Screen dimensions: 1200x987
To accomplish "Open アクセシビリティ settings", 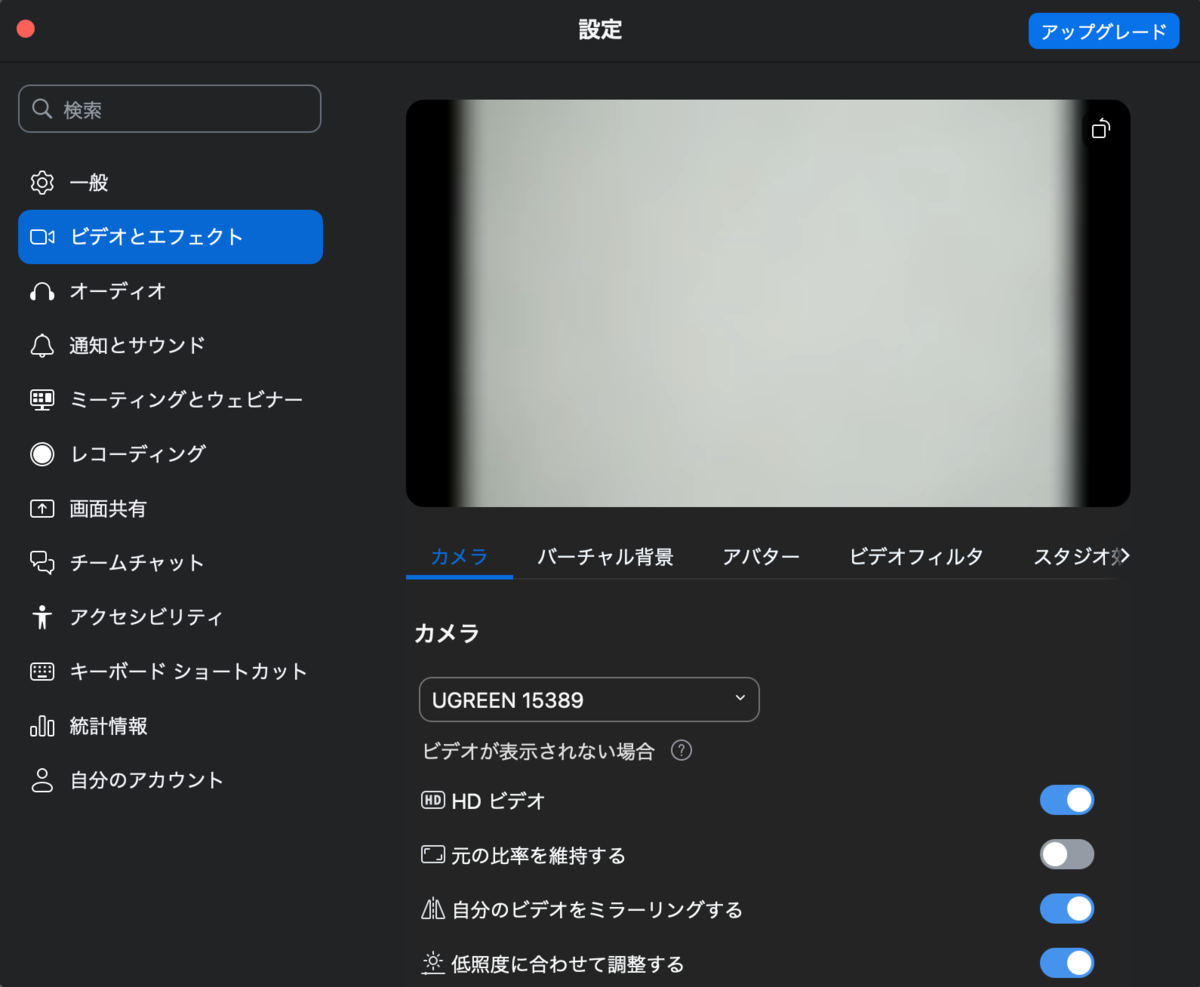I will point(170,617).
